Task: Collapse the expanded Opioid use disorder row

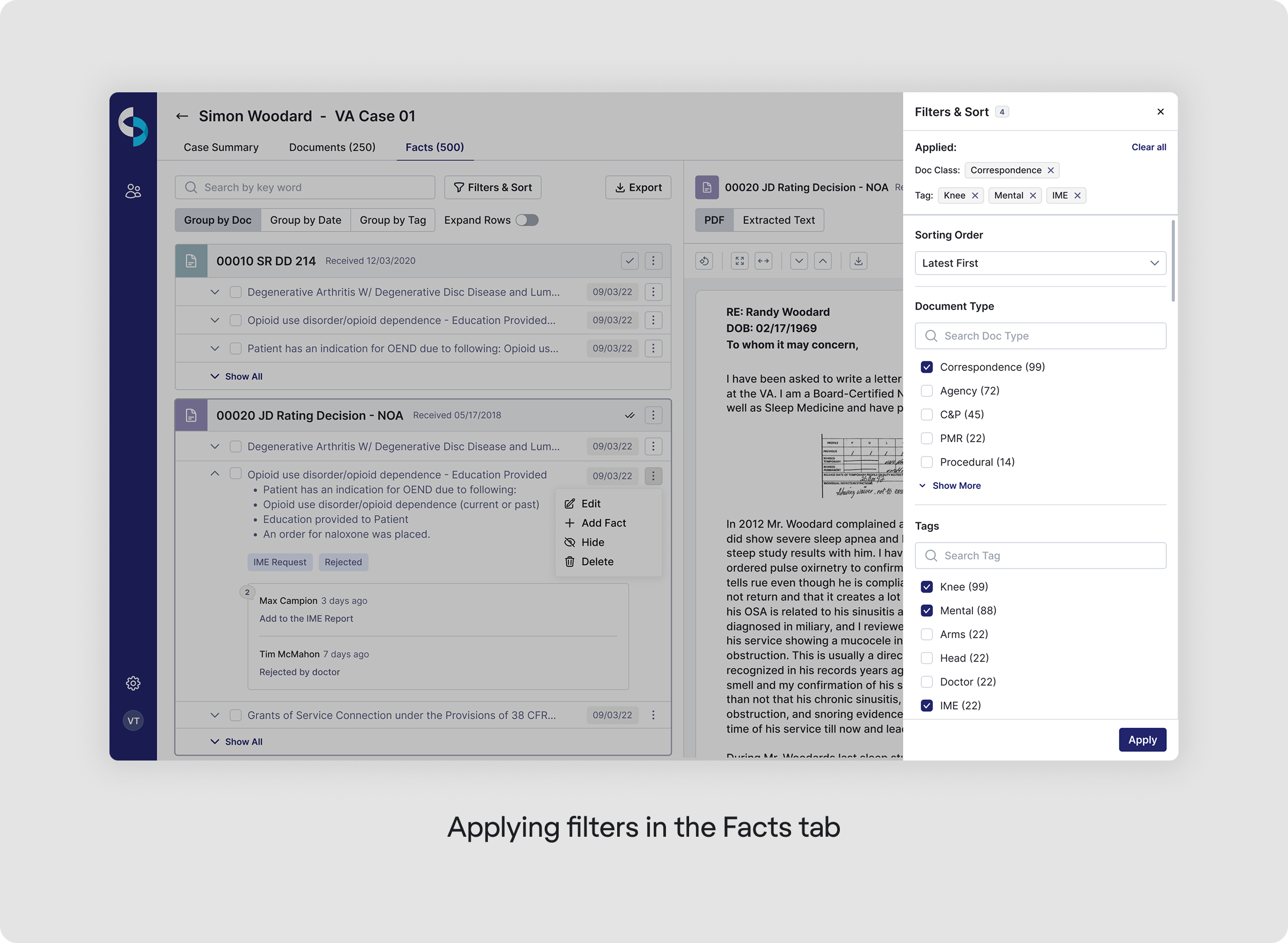Action: [x=215, y=474]
